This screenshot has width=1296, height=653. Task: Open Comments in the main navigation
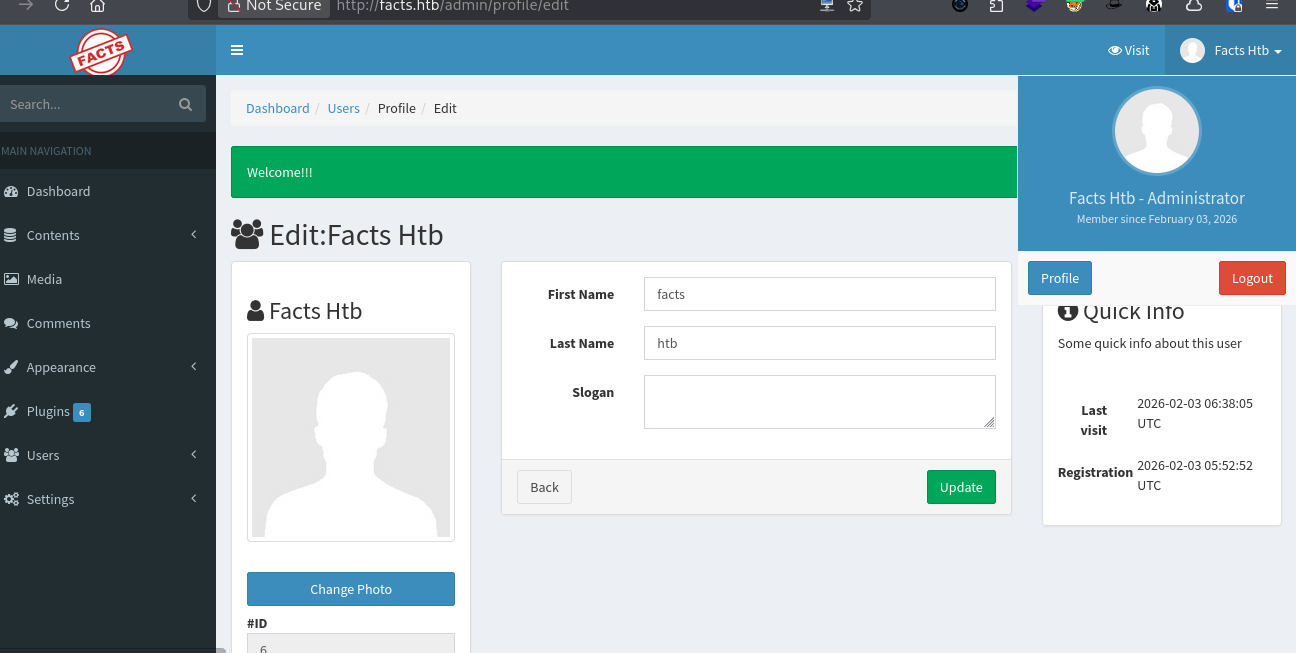[58, 323]
